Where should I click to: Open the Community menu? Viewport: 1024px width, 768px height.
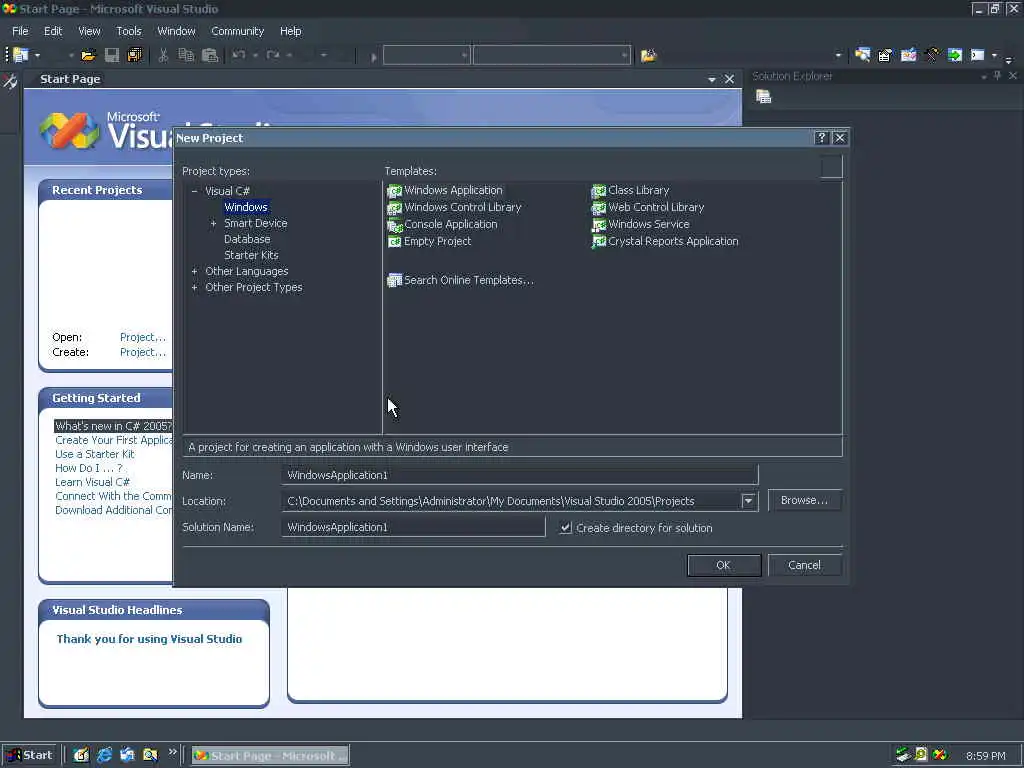coord(237,31)
